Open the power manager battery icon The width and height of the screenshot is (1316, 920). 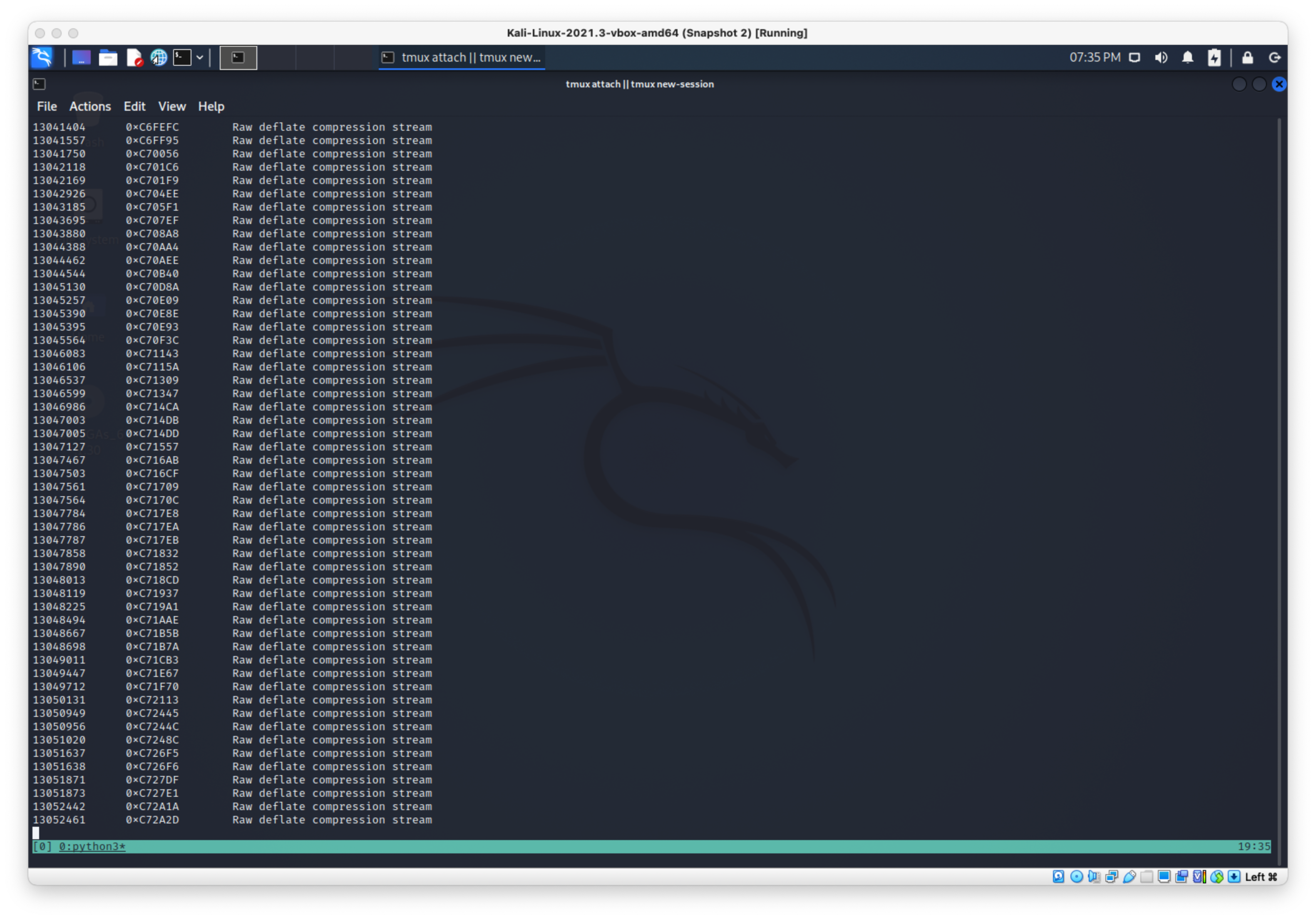pos(1214,57)
